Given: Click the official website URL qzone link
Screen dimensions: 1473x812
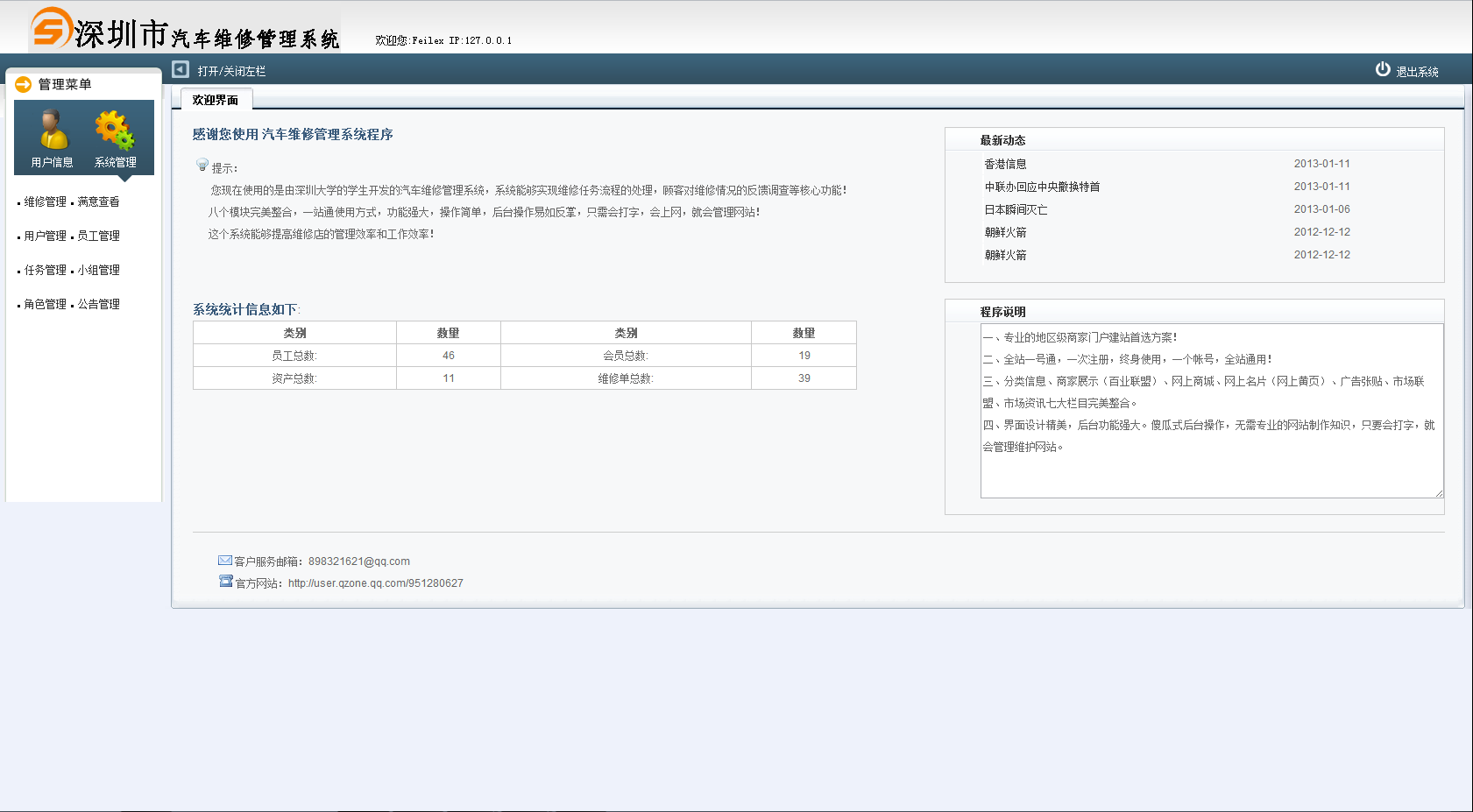Looking at the screenshot, I should pyautogui.click(x=375, y=583).
